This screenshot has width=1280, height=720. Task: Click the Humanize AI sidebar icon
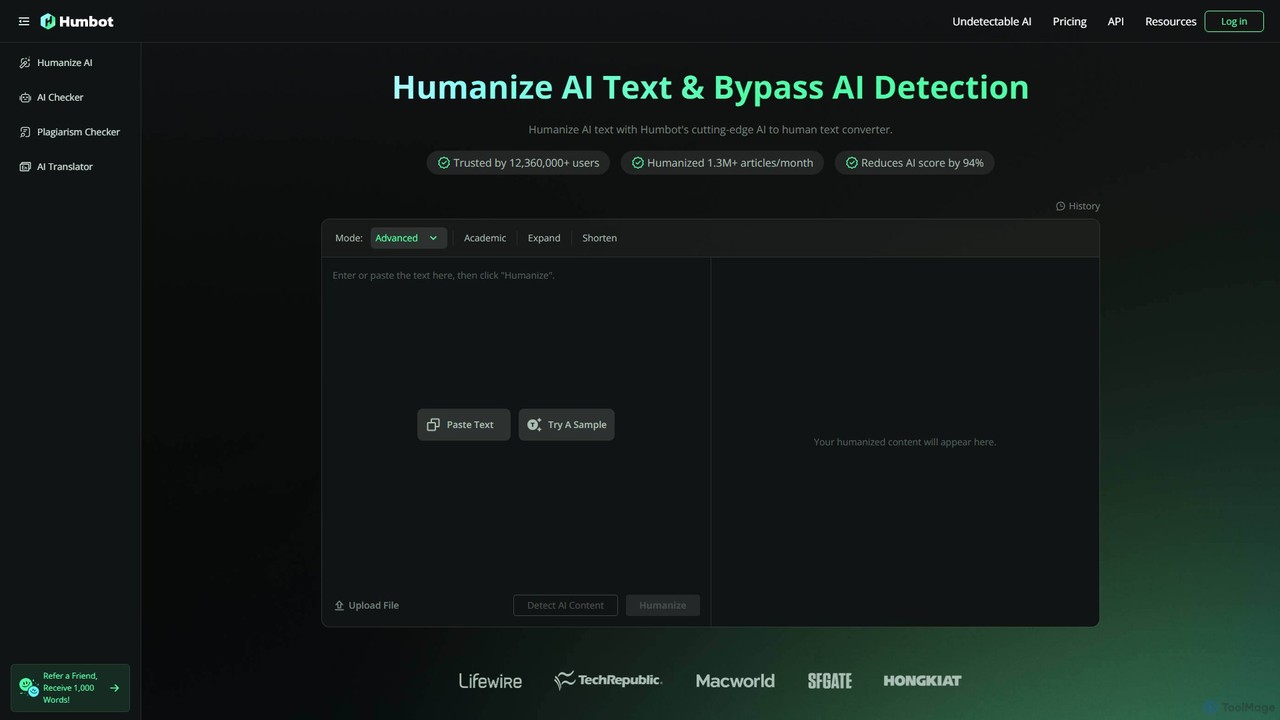tap(26, 63)
